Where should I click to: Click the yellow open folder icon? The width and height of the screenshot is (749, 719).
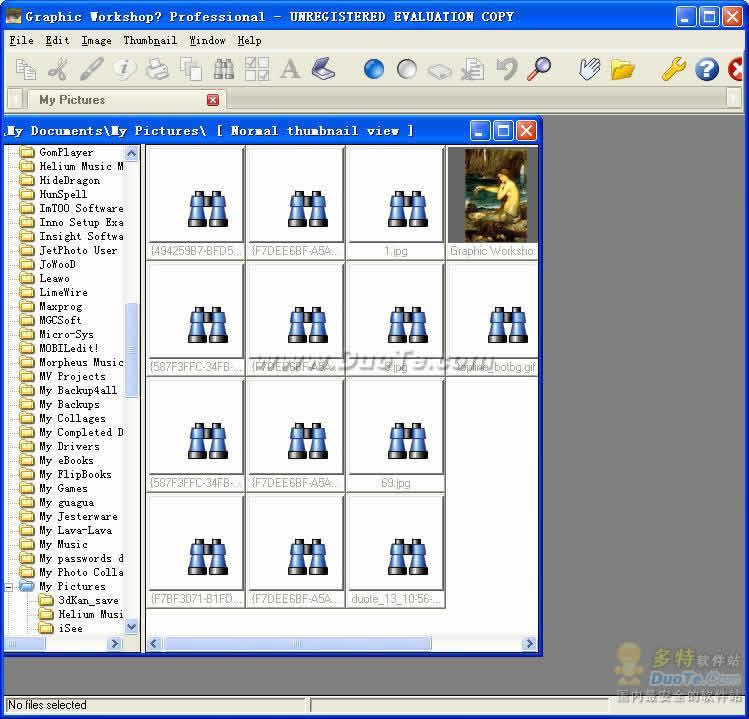click(x=622, y=70)
